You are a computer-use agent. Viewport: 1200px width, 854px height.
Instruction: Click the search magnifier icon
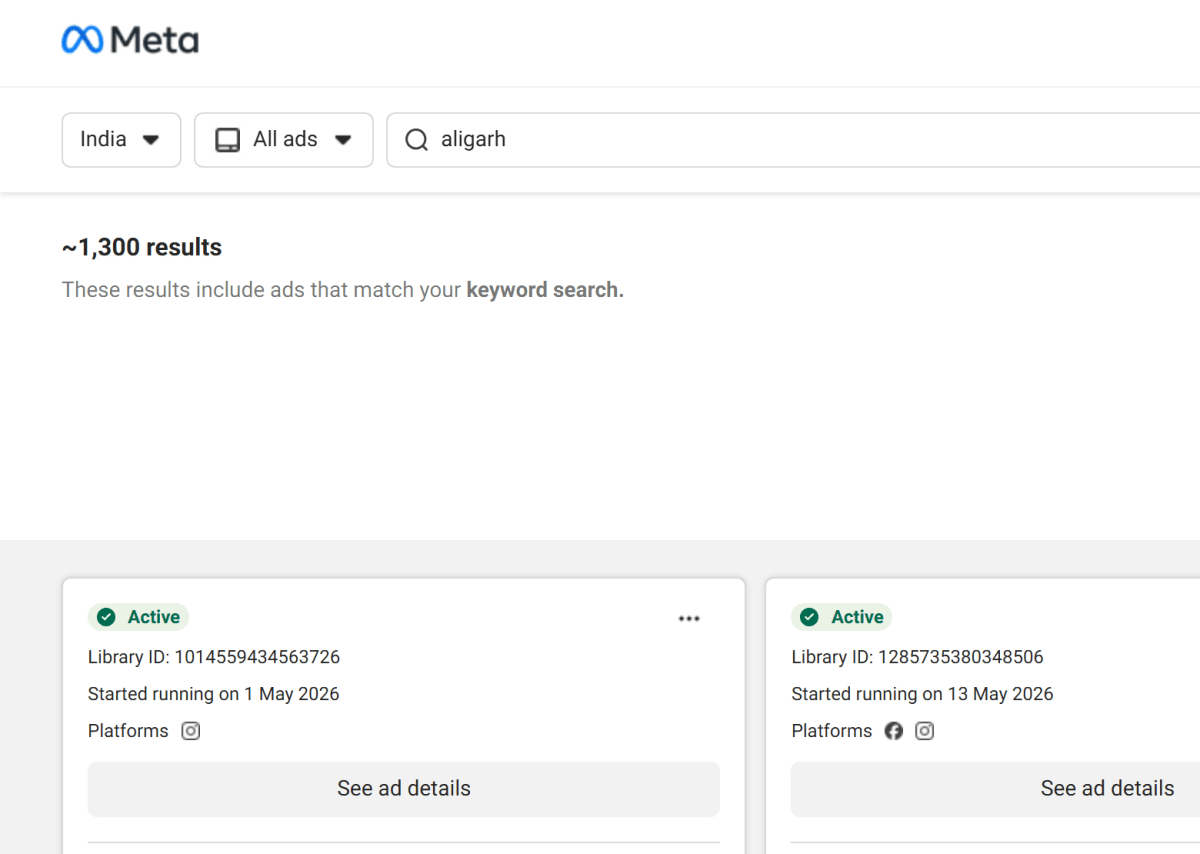(416, 140)
